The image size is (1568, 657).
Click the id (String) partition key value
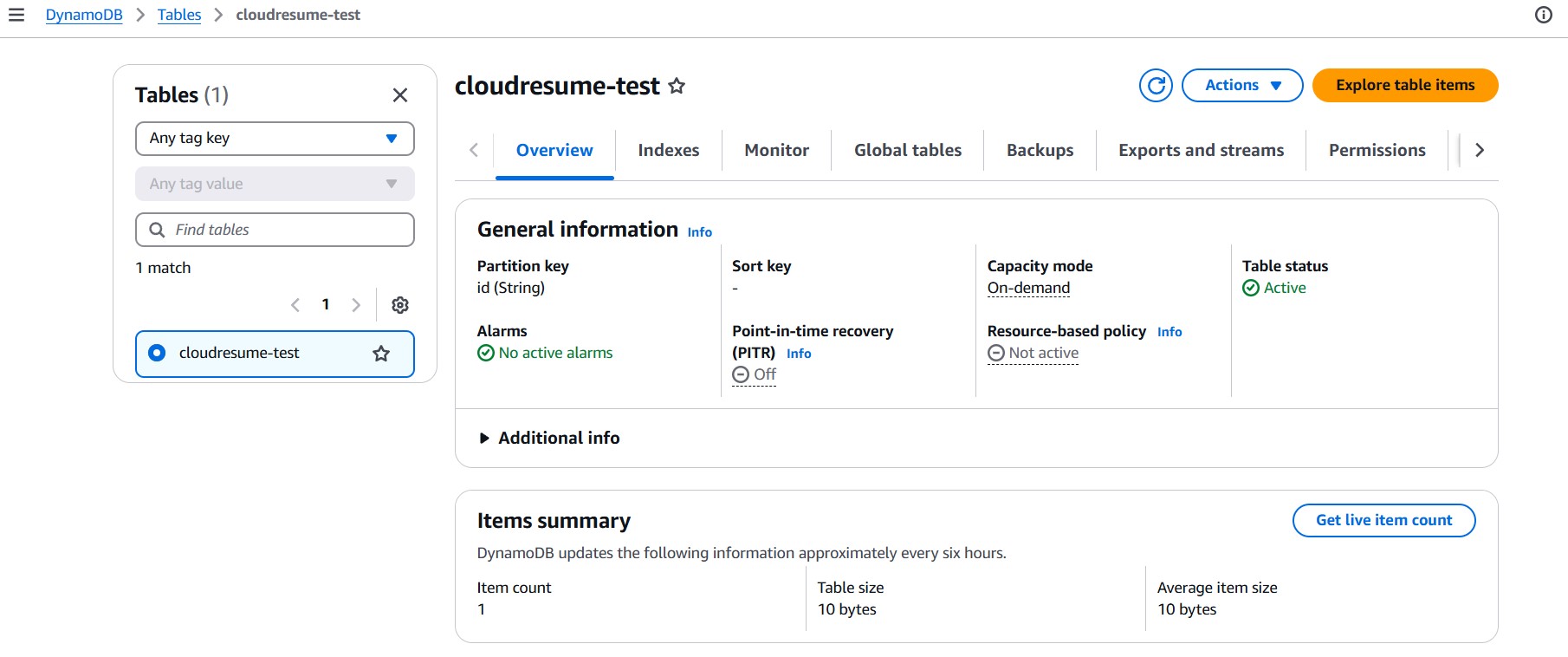click(x=511, y=288)
